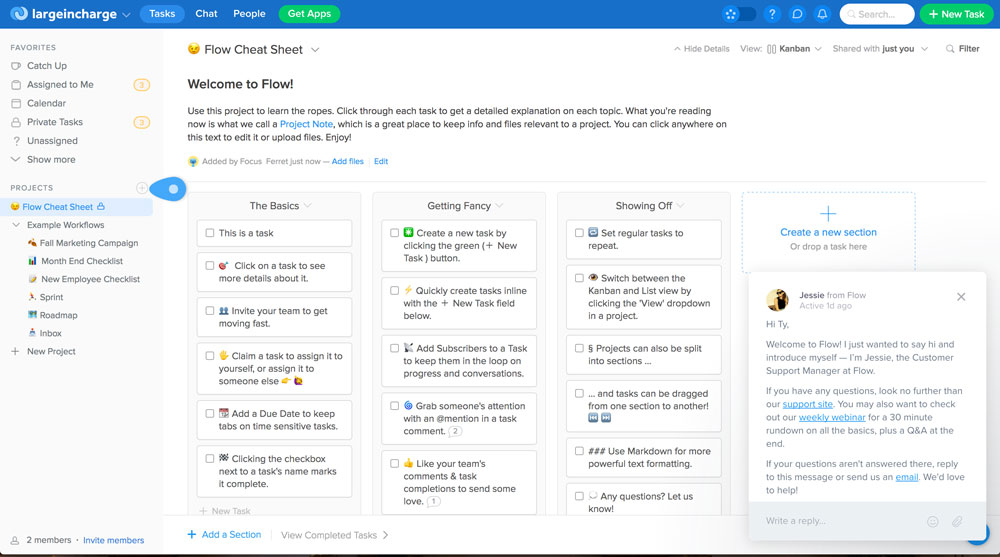Switch to the Tasks tab
The image size is (1000, 557).
coord(162,14)
